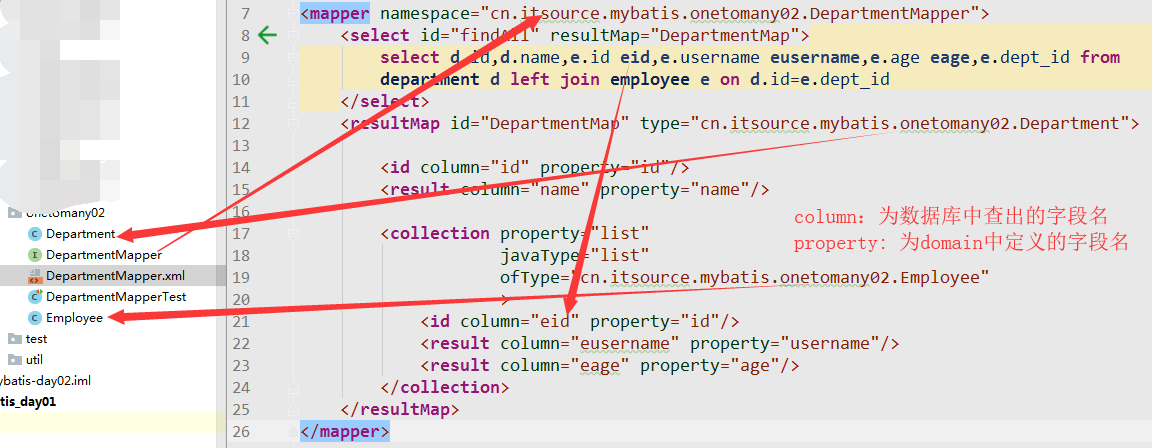
Task: Click the interface icon beside DepartmentMapper
Action: (34, 255)
